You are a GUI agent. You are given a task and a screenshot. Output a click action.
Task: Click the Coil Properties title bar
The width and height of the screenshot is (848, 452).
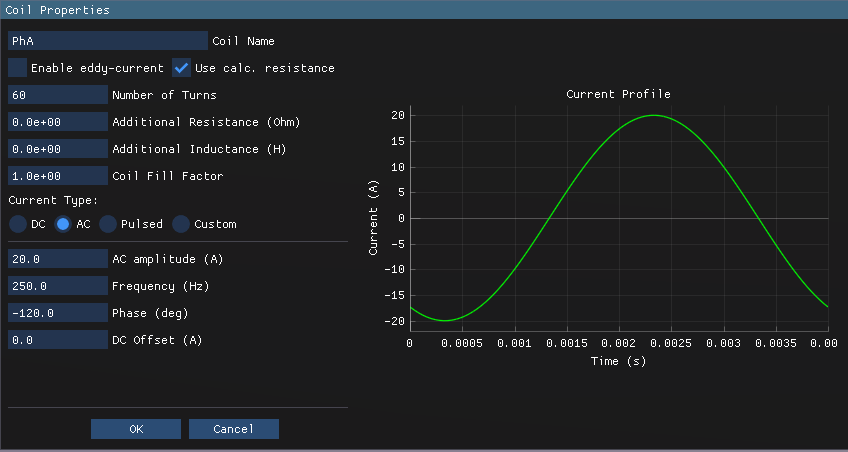(424, 10)
